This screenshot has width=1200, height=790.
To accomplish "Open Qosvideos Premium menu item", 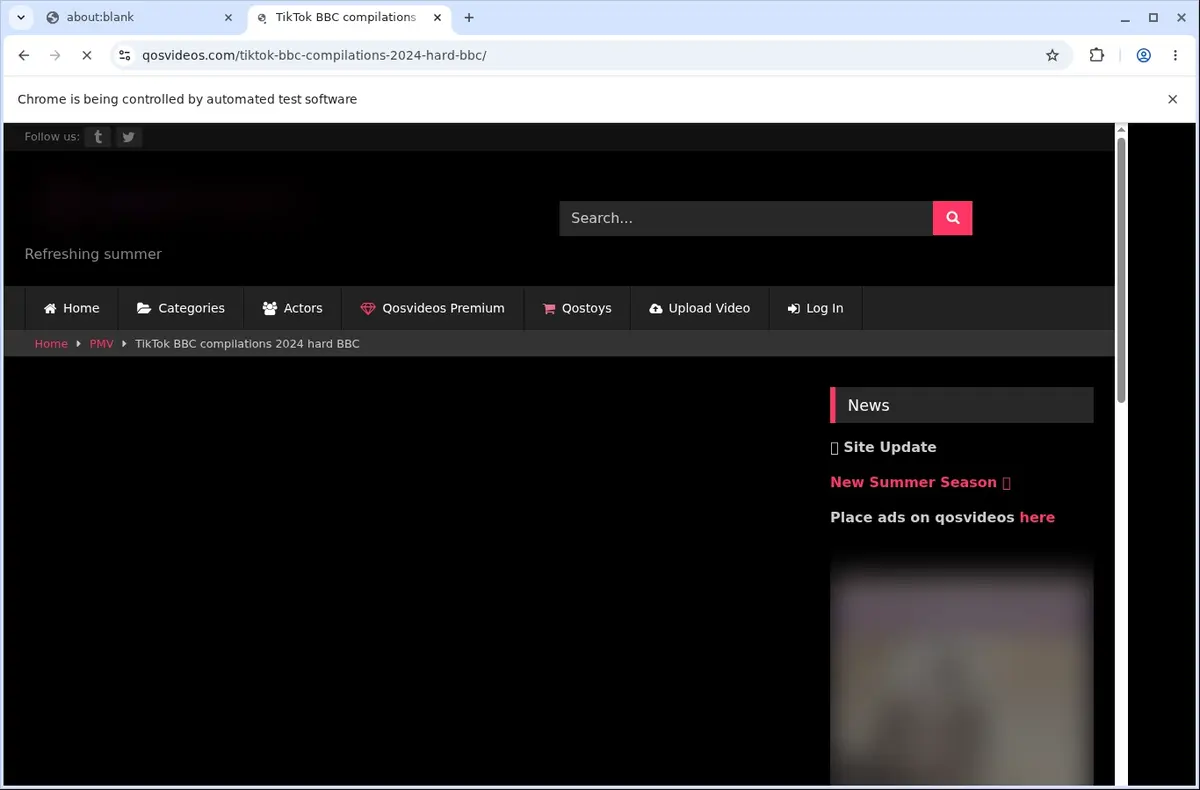I will (x=432, y=308).
